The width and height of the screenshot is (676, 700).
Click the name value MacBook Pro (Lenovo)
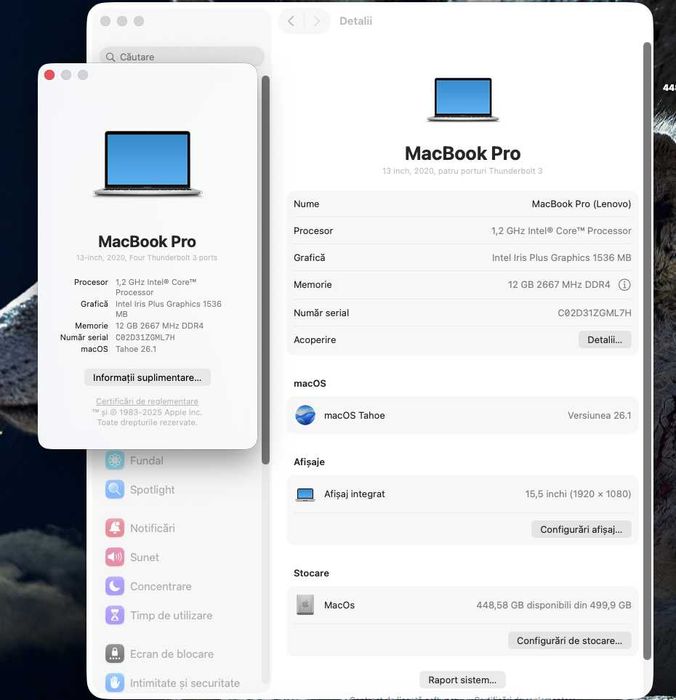click(x=581, y=204)
